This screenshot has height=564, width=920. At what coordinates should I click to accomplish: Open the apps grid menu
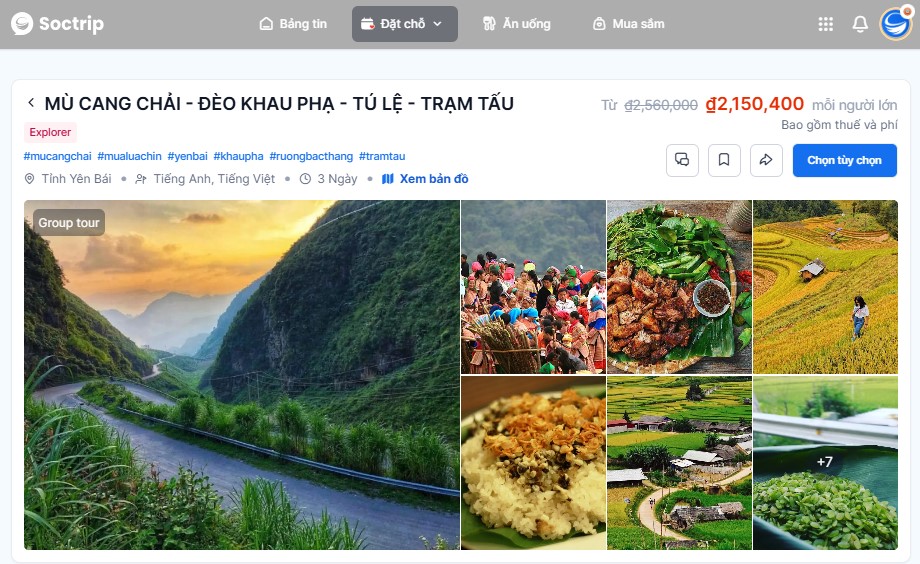826,24
